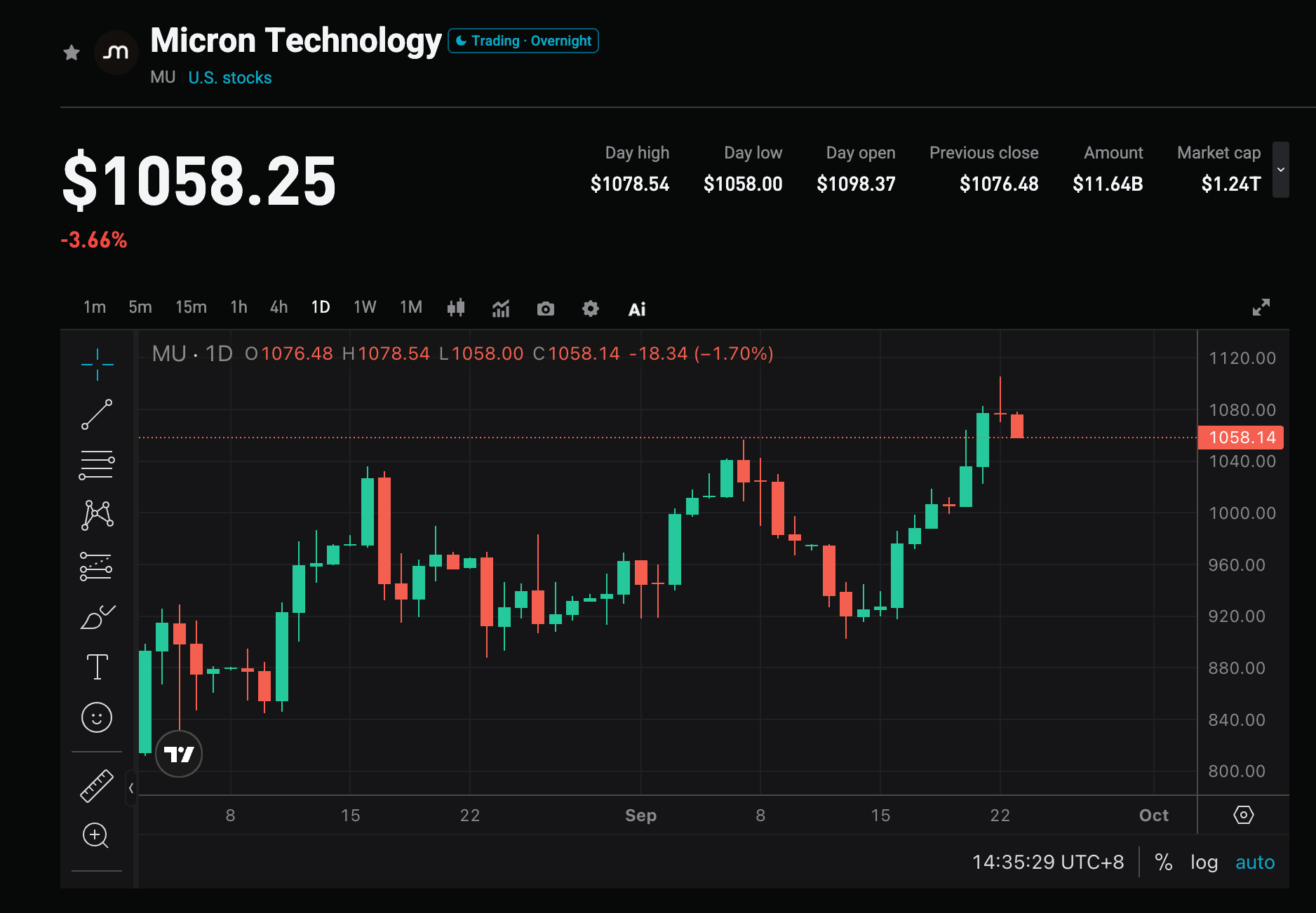Switch to the 15m timeframe
1316x913 pixels.
click(191, 307)
